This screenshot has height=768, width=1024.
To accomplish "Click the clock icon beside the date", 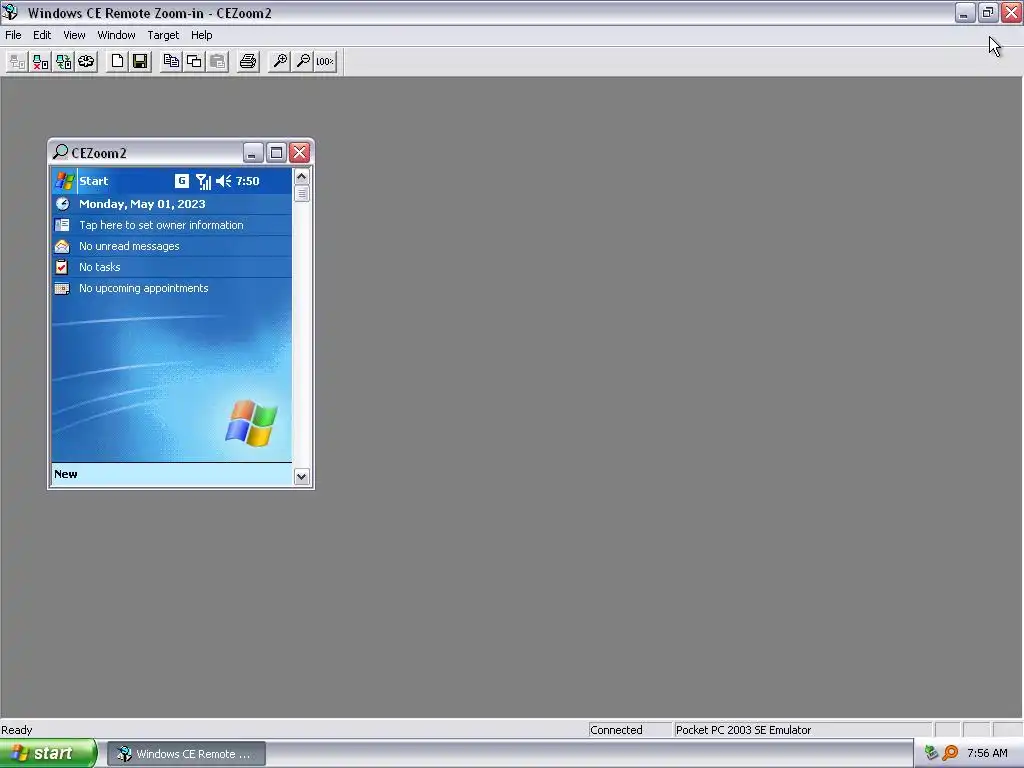I will tap(62, 204).
